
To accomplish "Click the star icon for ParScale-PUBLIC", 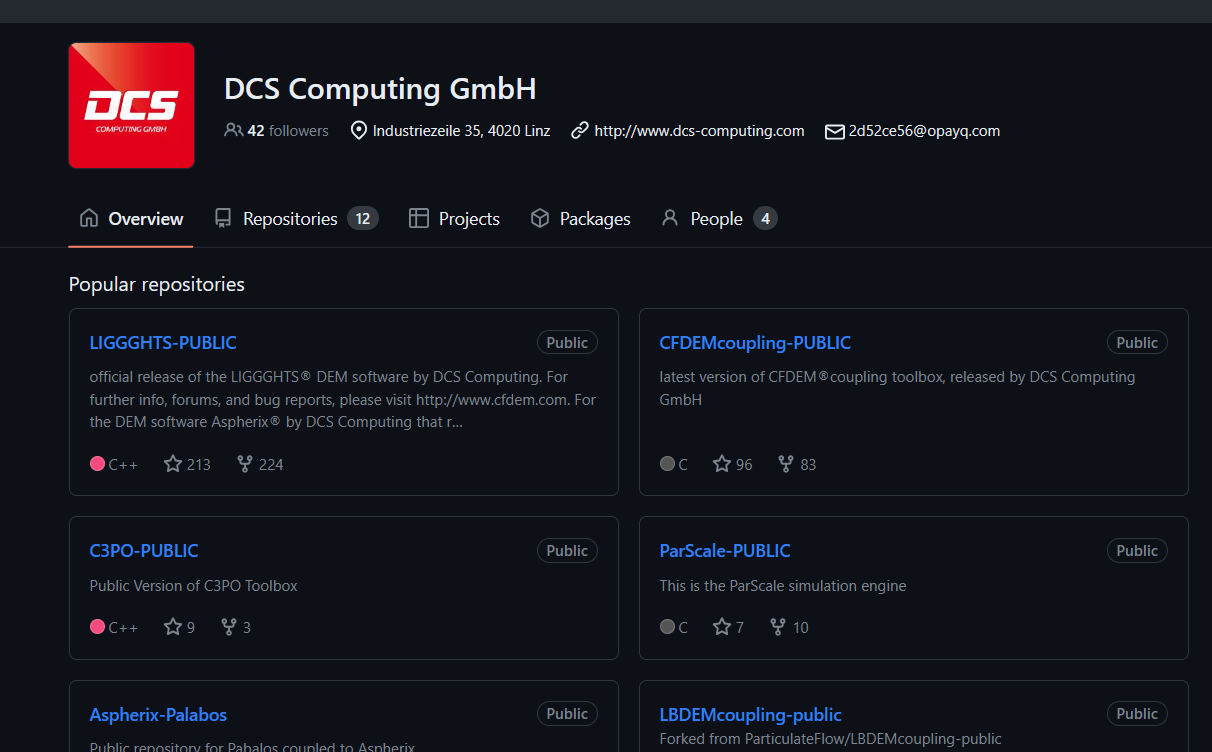I will (x=722, y=627).
